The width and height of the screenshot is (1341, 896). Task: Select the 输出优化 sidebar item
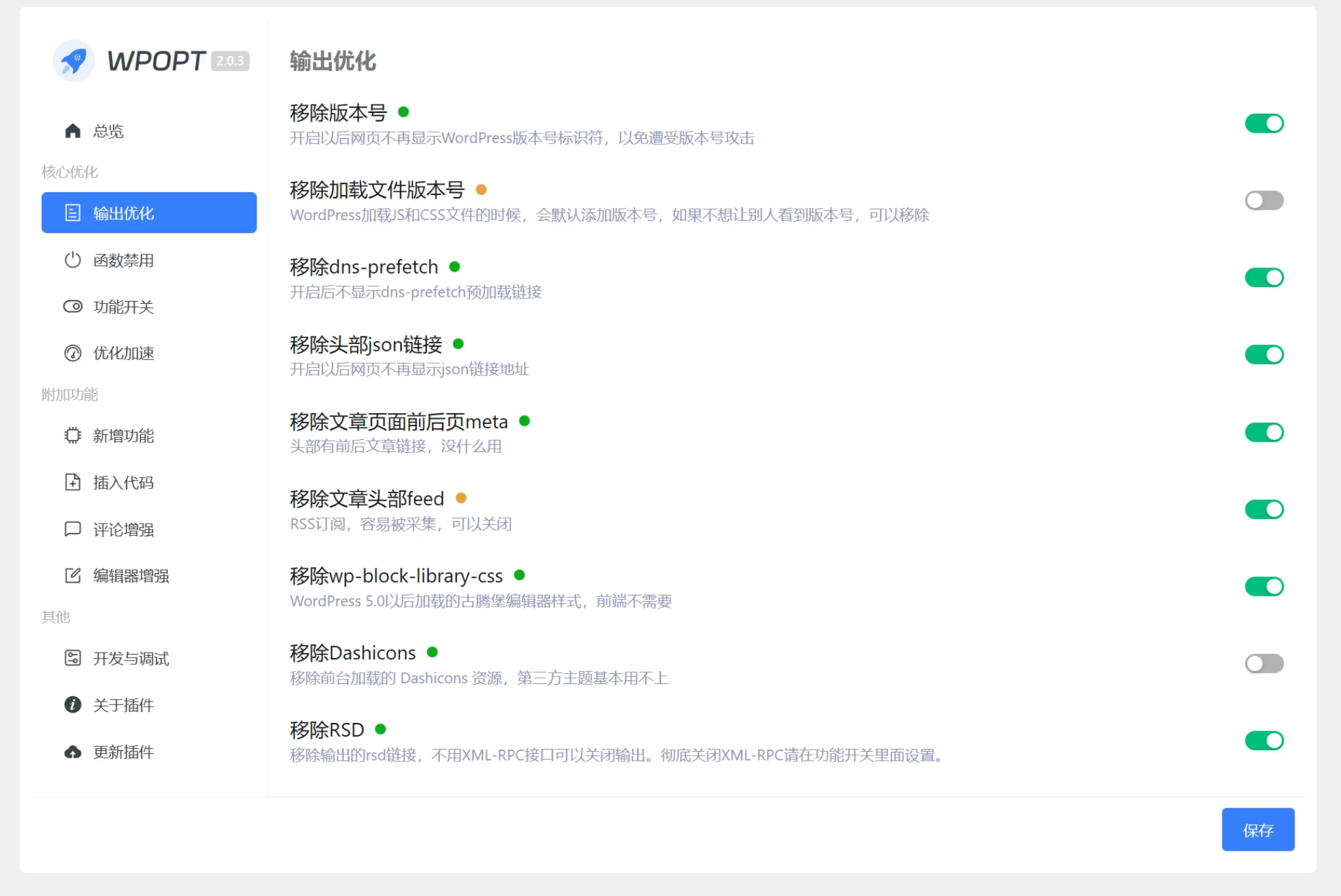pos(149,213)
